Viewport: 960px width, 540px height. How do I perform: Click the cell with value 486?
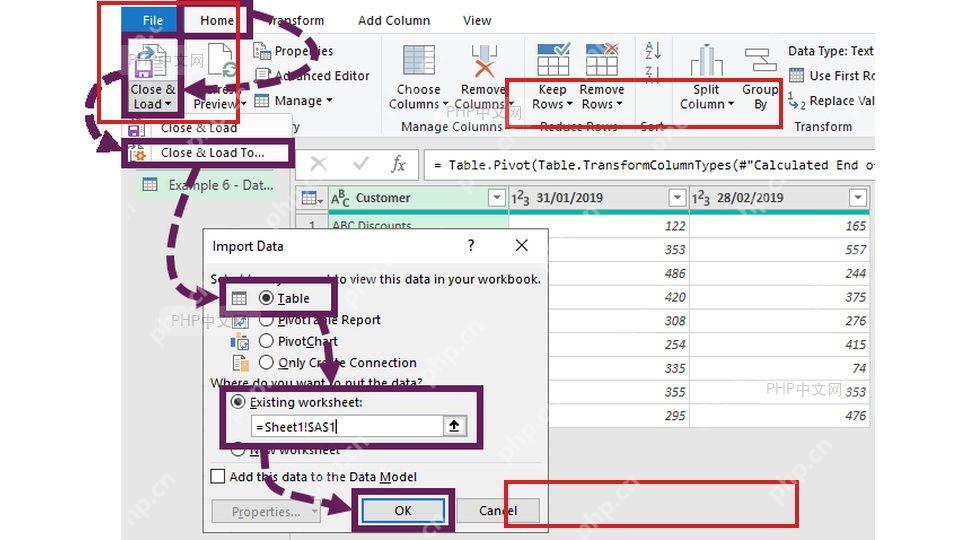(618, 274)
